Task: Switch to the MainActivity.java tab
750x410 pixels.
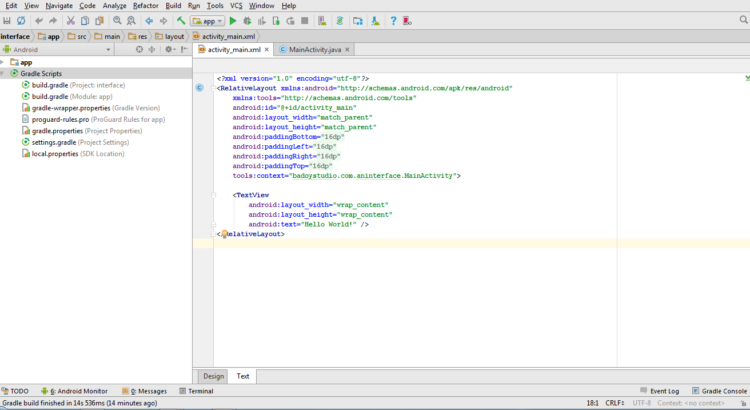Action: tap(315, 49)
